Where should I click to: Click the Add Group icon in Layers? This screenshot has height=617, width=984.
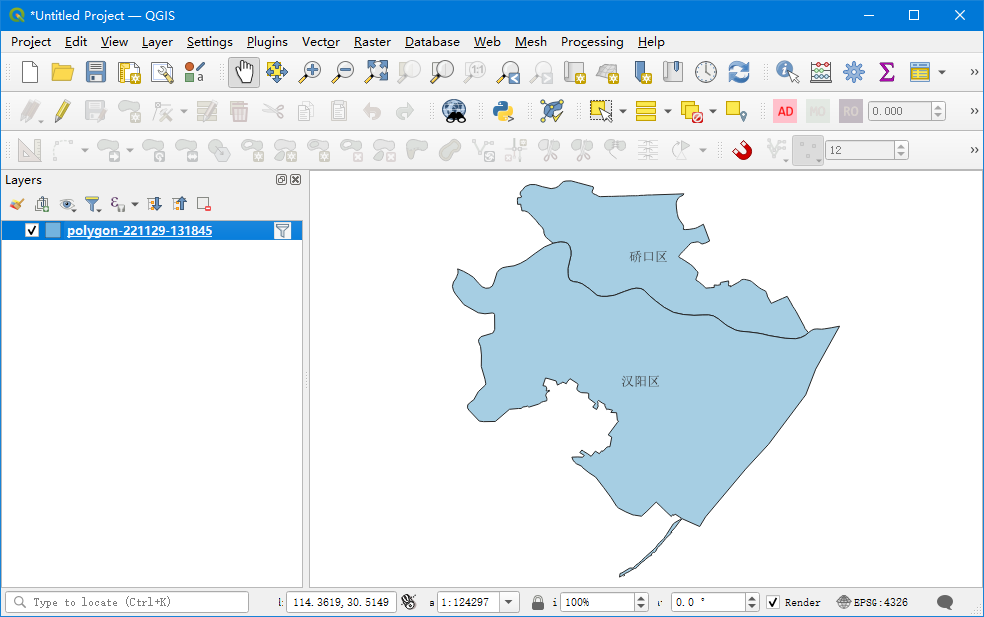(42, 204)
